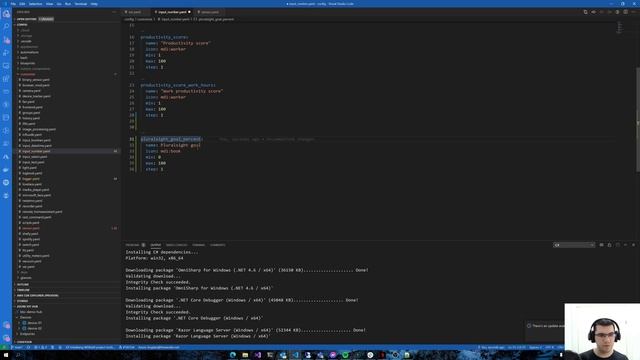Open the Explorer view in activity bar
The width and height of the screenshot is (640, 360).
6,14
